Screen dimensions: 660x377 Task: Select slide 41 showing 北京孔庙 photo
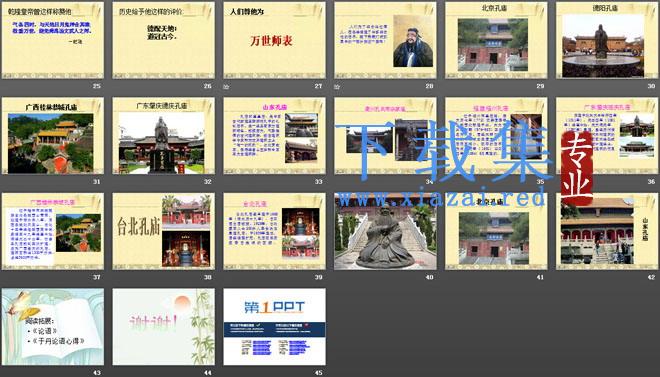496,231
